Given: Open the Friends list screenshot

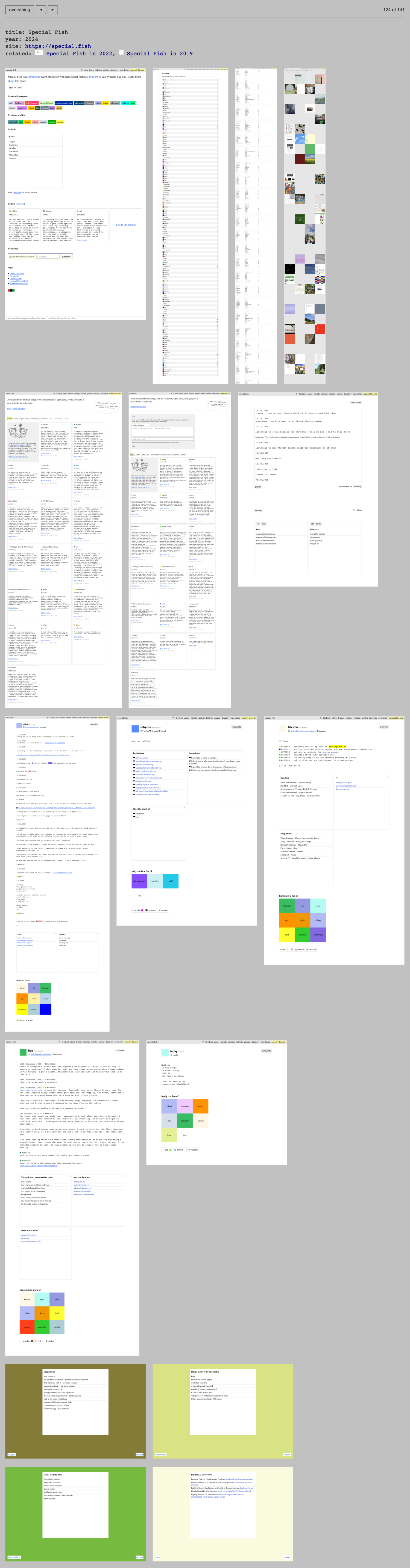Looking at the screenshot, I should [190, 225].
